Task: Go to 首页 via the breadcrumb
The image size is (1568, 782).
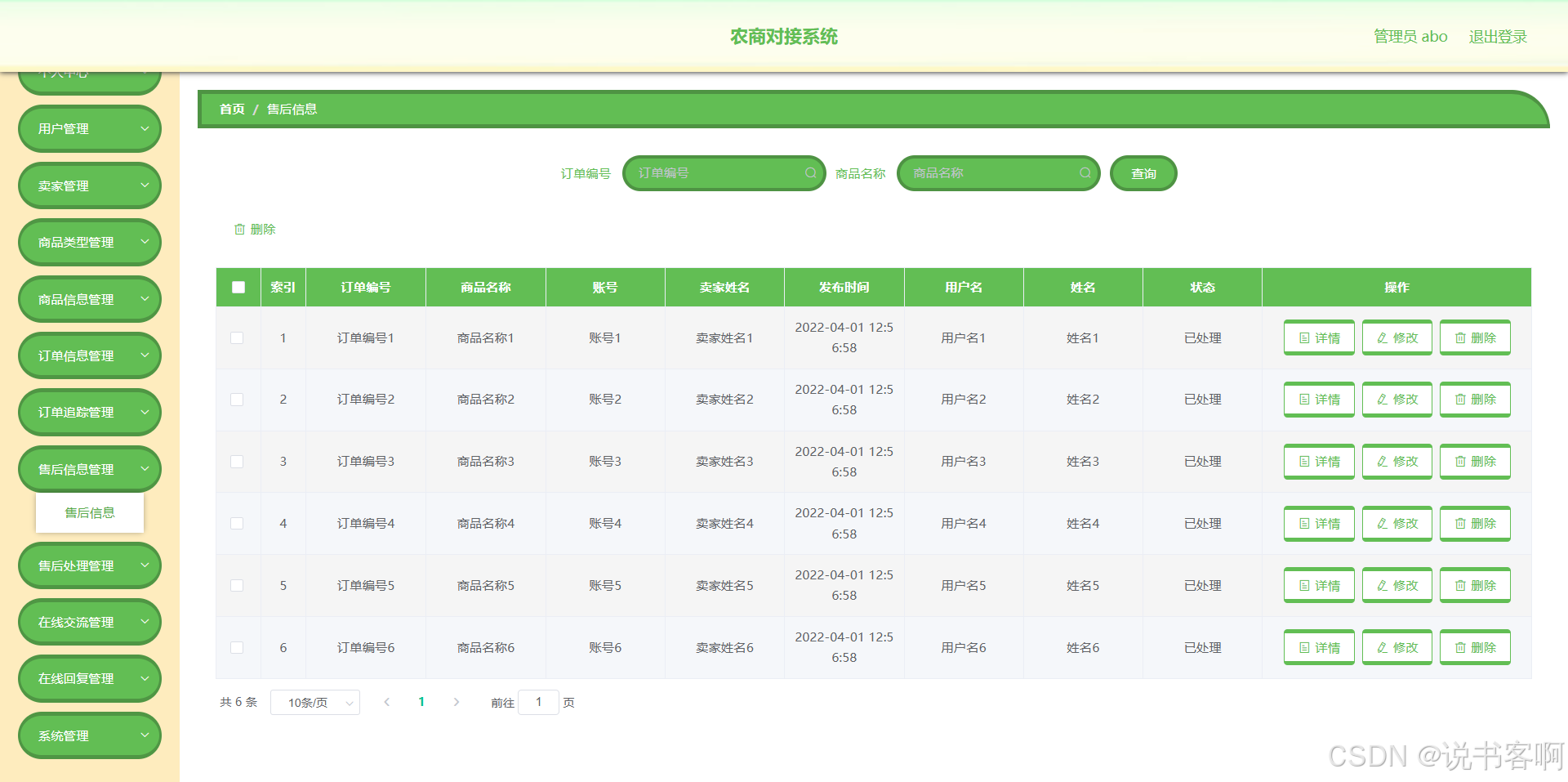Action: (x=232, y=109)
